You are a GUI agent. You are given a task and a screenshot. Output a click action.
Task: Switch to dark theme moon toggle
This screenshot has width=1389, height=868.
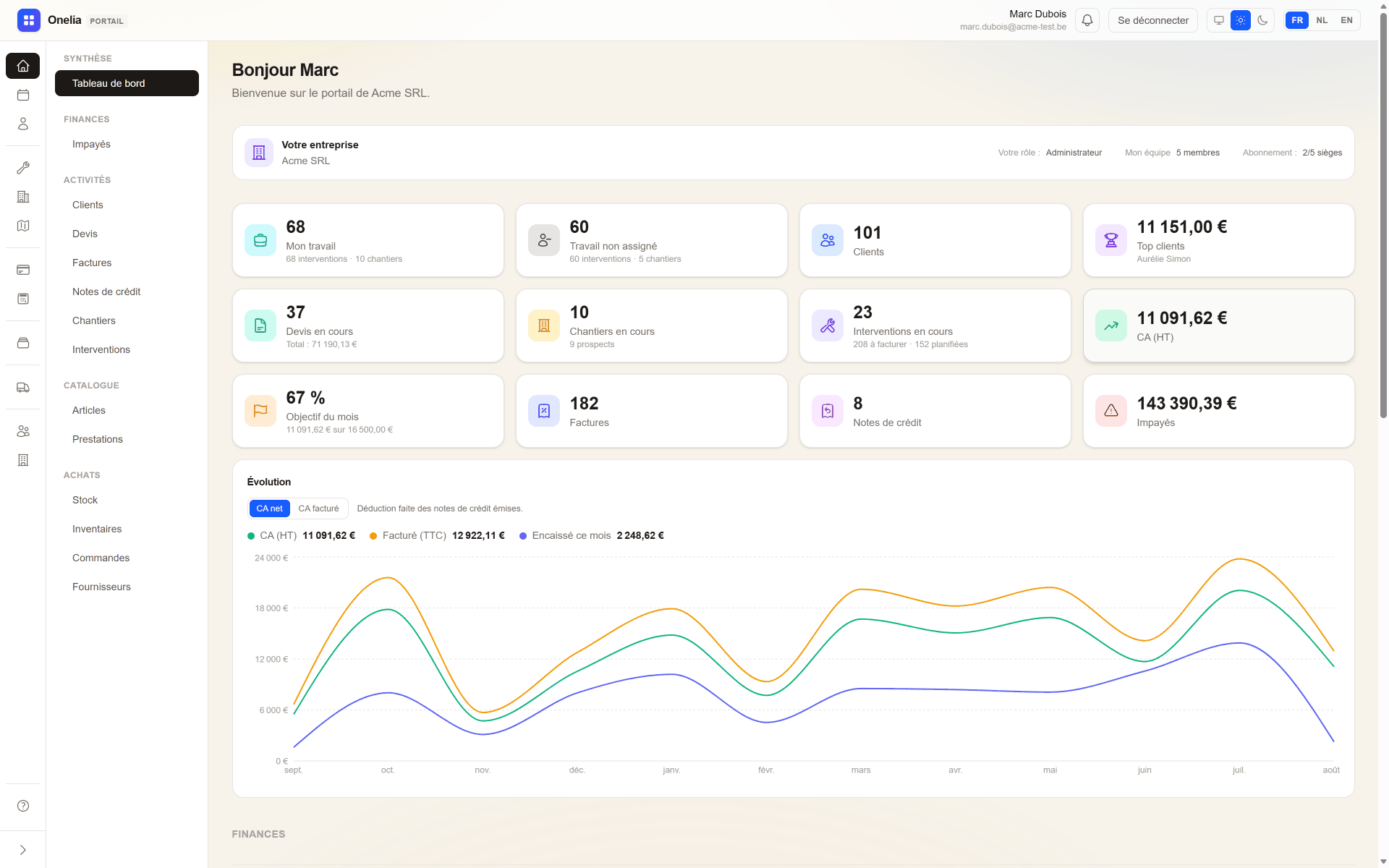1262,20
